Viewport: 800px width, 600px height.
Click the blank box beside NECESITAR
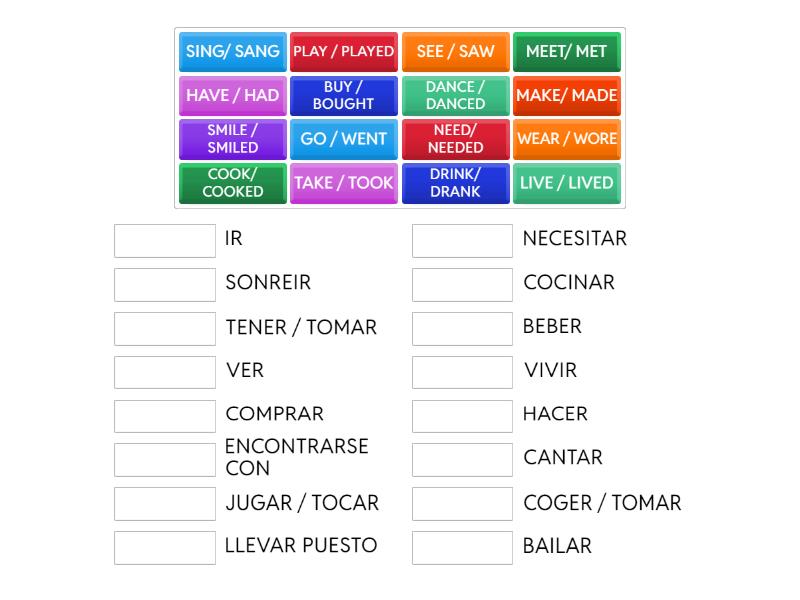pos(462,241)
